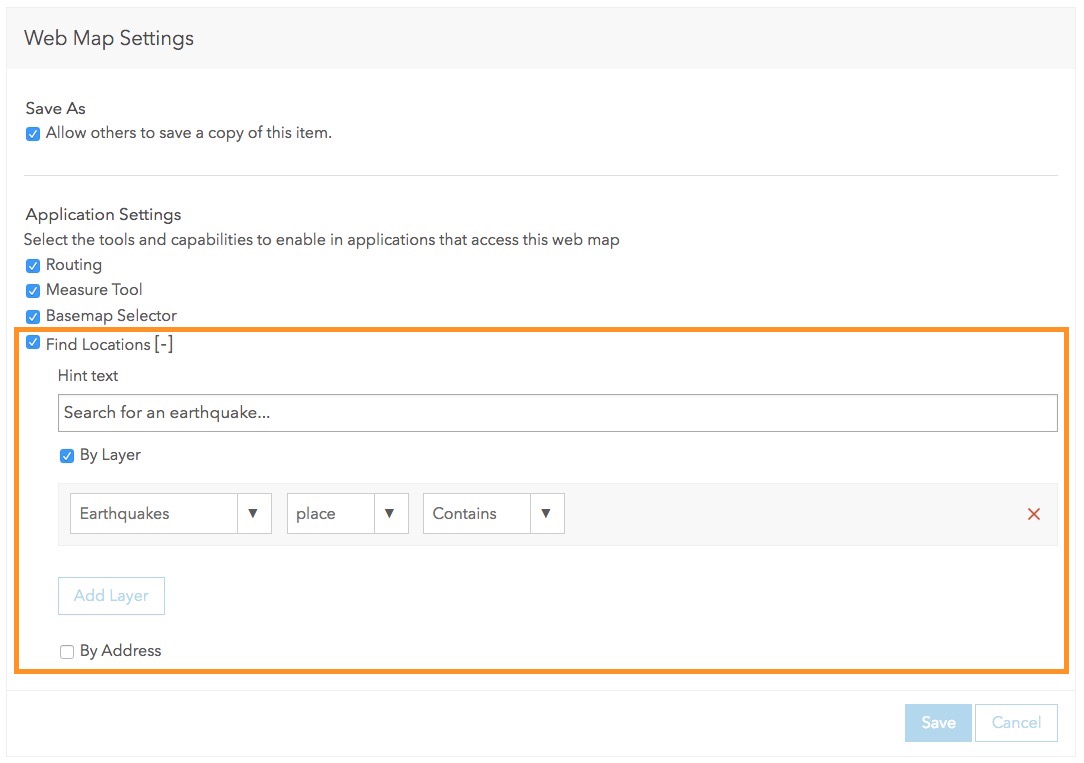Viewport: 1084px width, 763px height.
Task: Uncheck Allow others to save a copy
Action: tap(33, 134)
